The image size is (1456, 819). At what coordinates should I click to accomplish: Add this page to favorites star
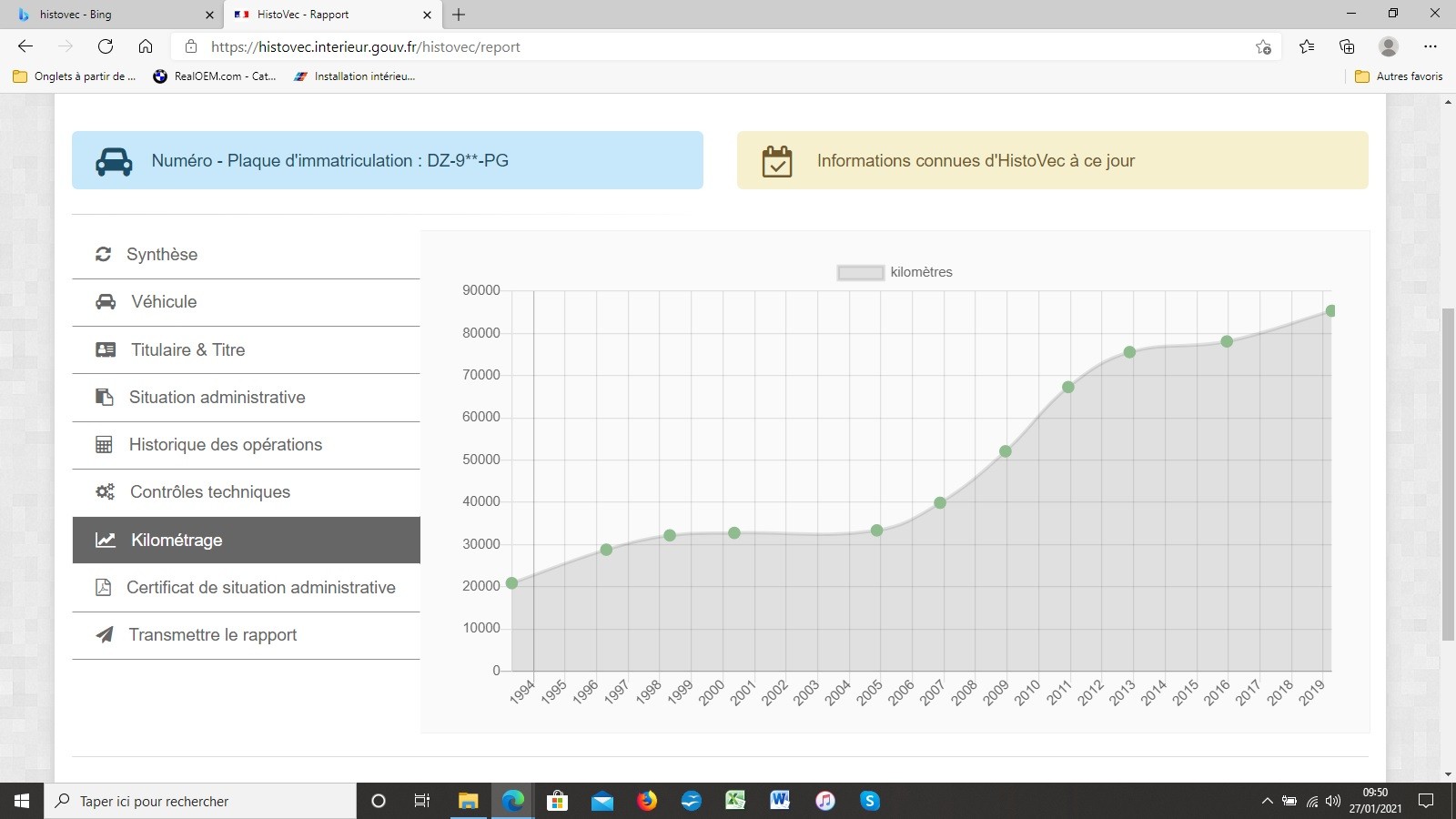click(1263, 46)
